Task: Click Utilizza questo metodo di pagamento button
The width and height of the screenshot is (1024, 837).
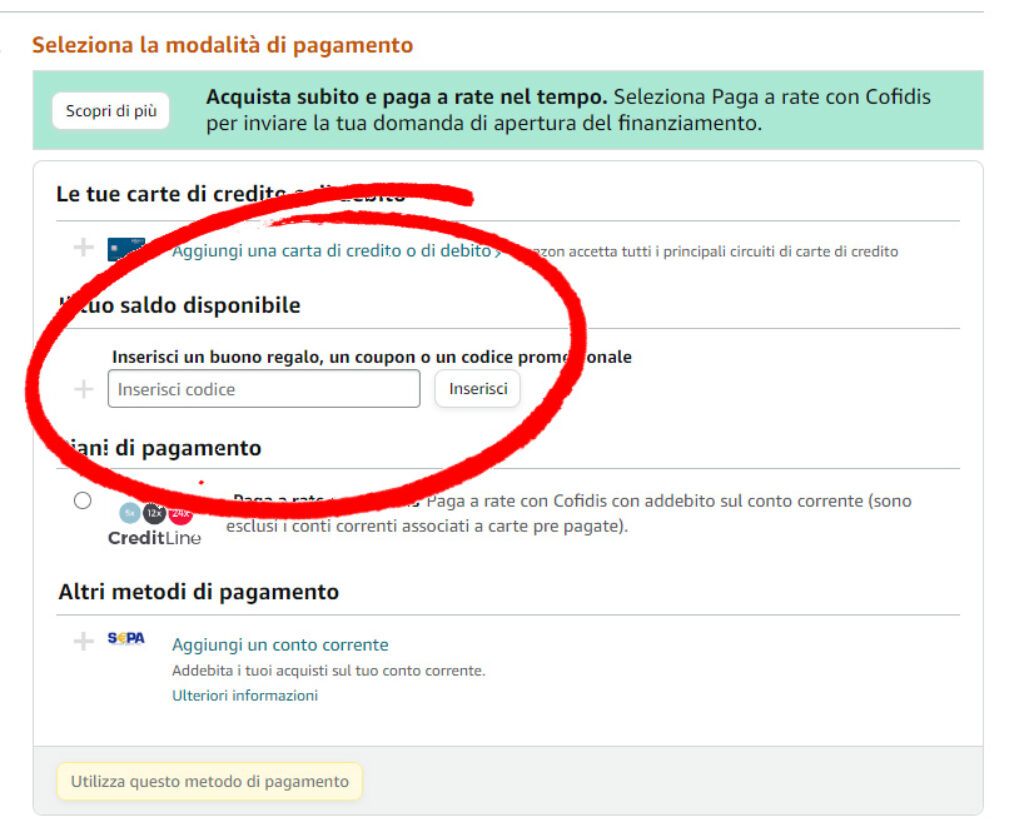Action: click(210, 782)
